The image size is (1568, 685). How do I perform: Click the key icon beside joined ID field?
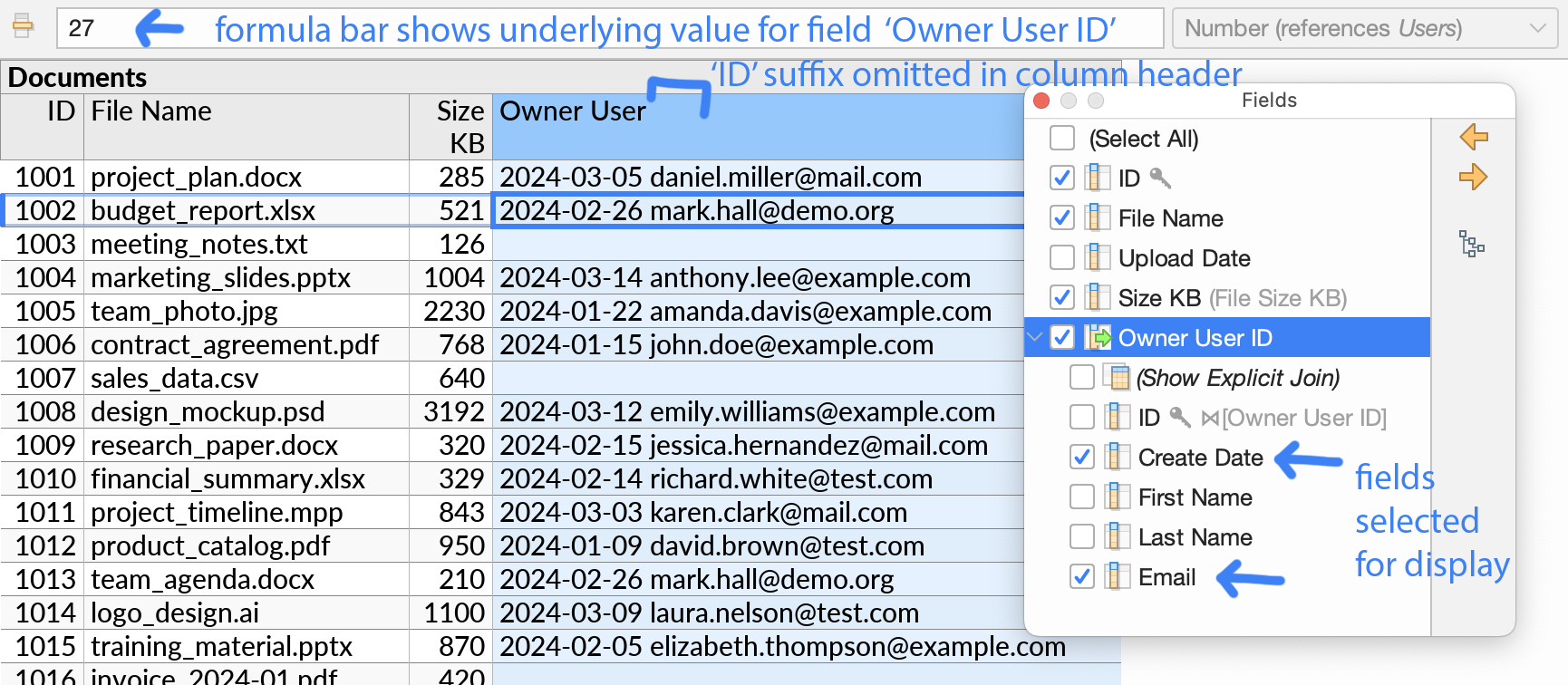click(x=1180, y=417)
